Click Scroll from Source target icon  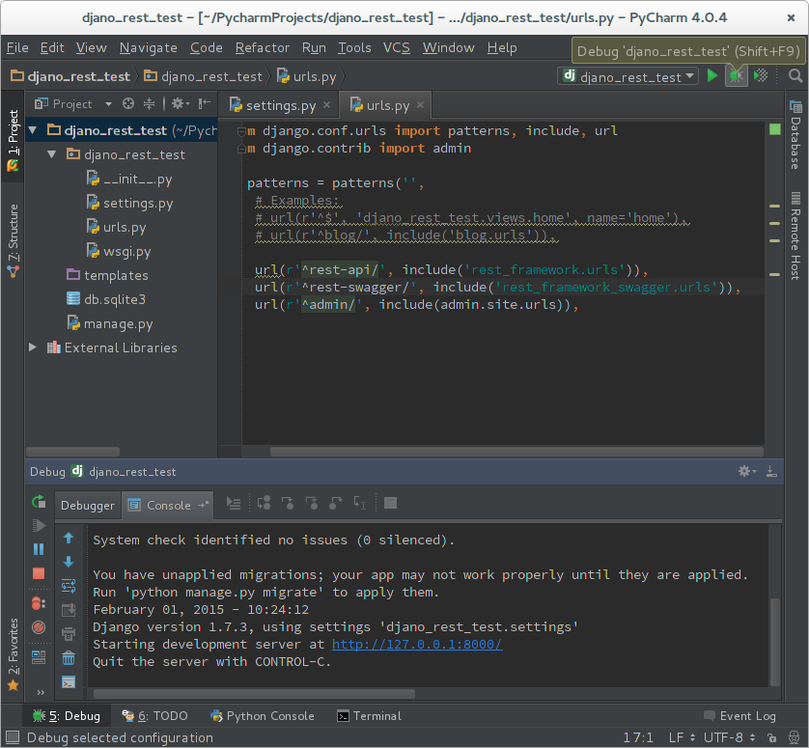(128, 104)
